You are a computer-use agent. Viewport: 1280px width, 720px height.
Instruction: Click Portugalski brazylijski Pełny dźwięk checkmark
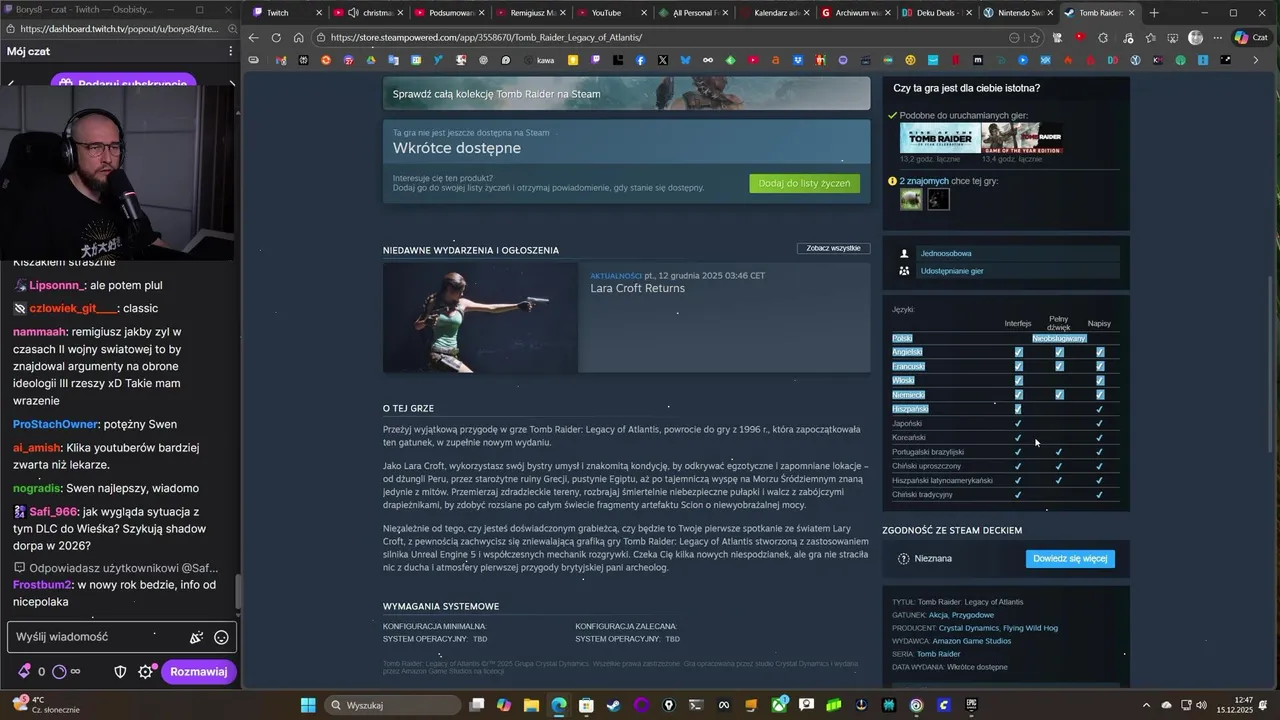tap(1059, 452)
